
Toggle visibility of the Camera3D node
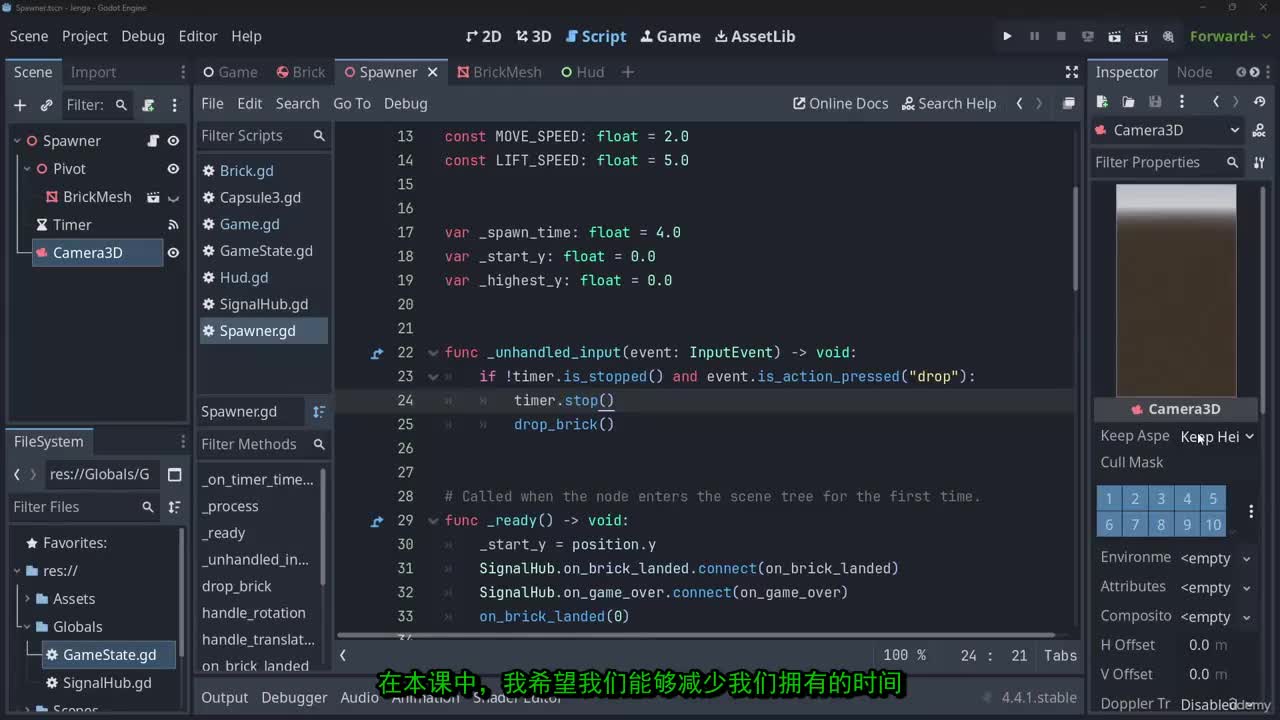pos(173,253)
